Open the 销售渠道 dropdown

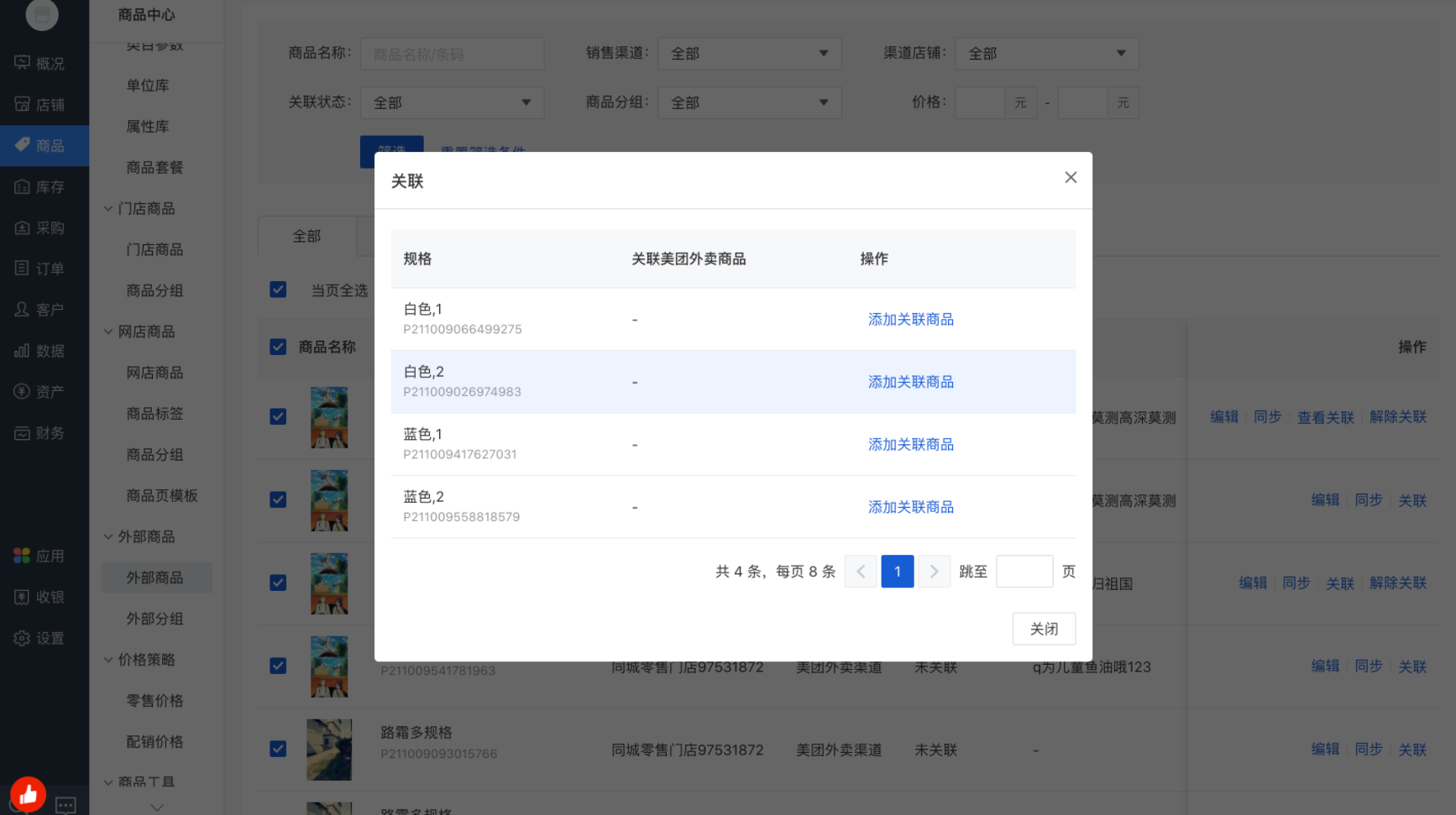point(749,53)
